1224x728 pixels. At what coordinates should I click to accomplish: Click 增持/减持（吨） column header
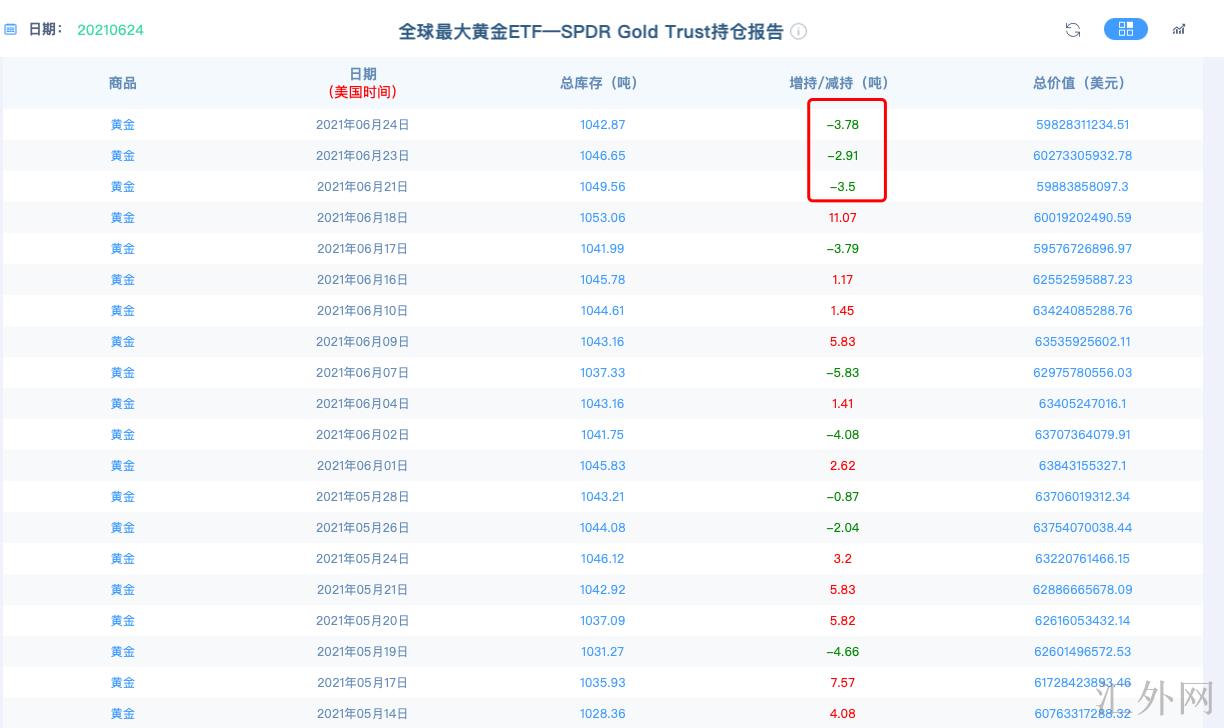coord(839,83)
